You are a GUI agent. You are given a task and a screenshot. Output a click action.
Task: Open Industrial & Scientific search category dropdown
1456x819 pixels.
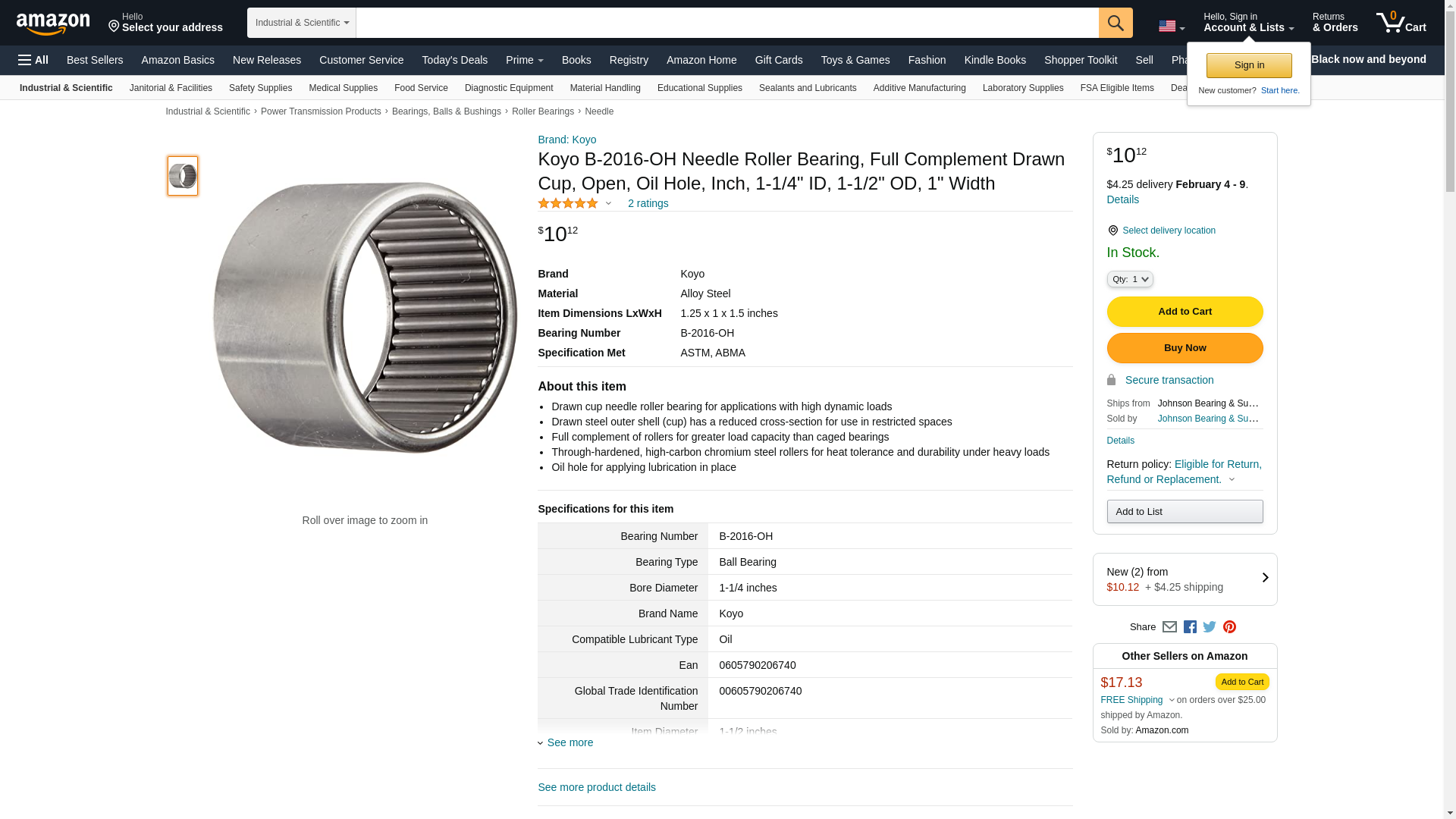tap(302, 23)
